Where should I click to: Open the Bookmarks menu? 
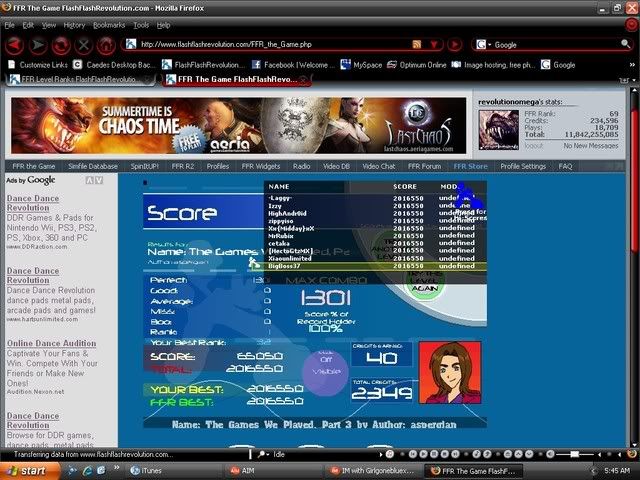tap(109, 24)
